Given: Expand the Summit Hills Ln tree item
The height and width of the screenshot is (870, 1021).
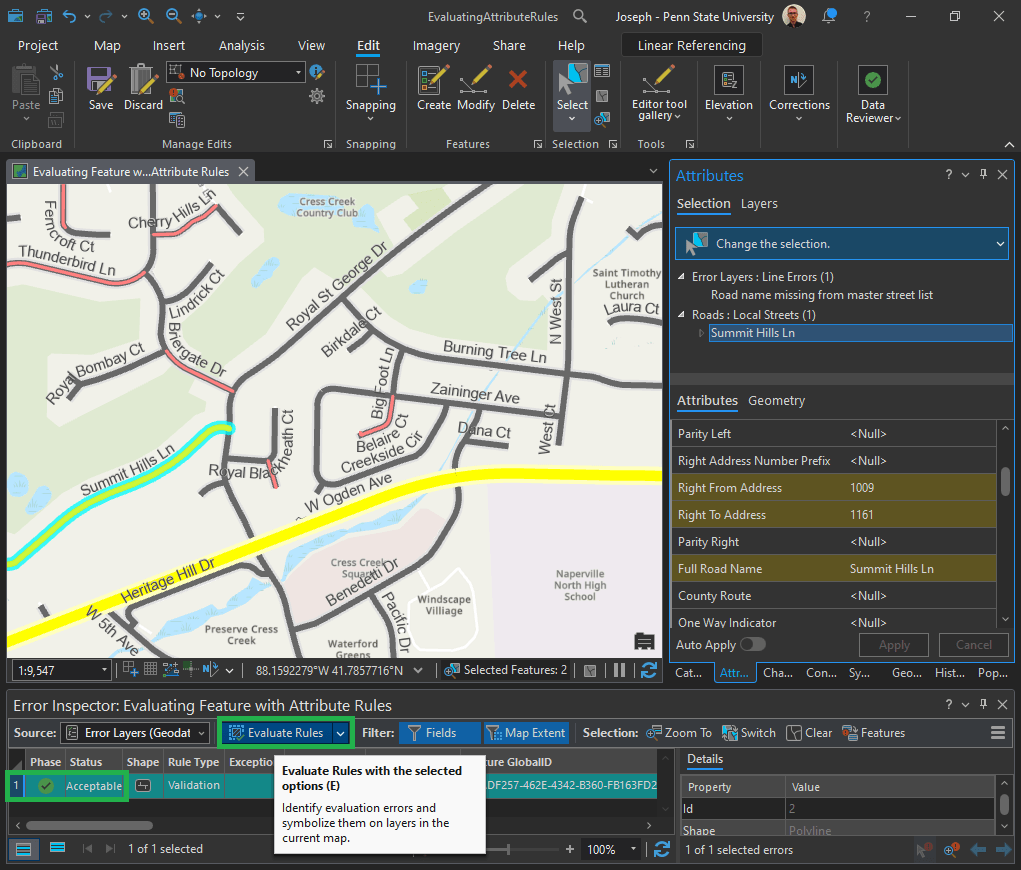Looking at the screenshot, I should (x=701, y=333).
